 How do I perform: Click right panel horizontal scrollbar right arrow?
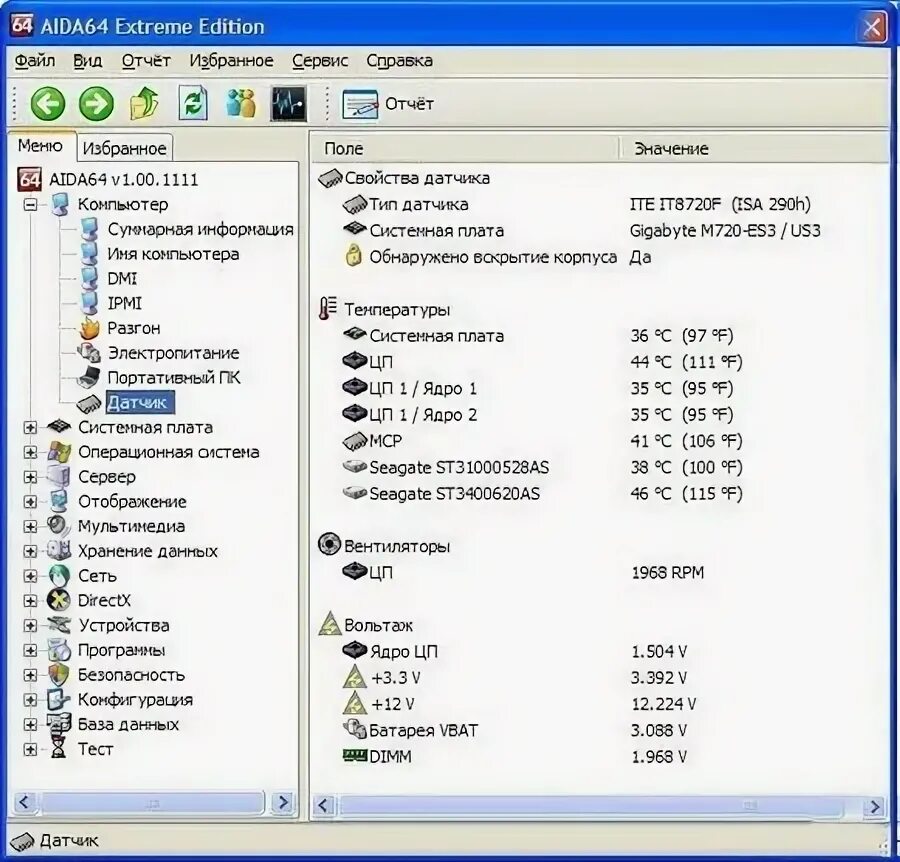click(x=875, y=806)
